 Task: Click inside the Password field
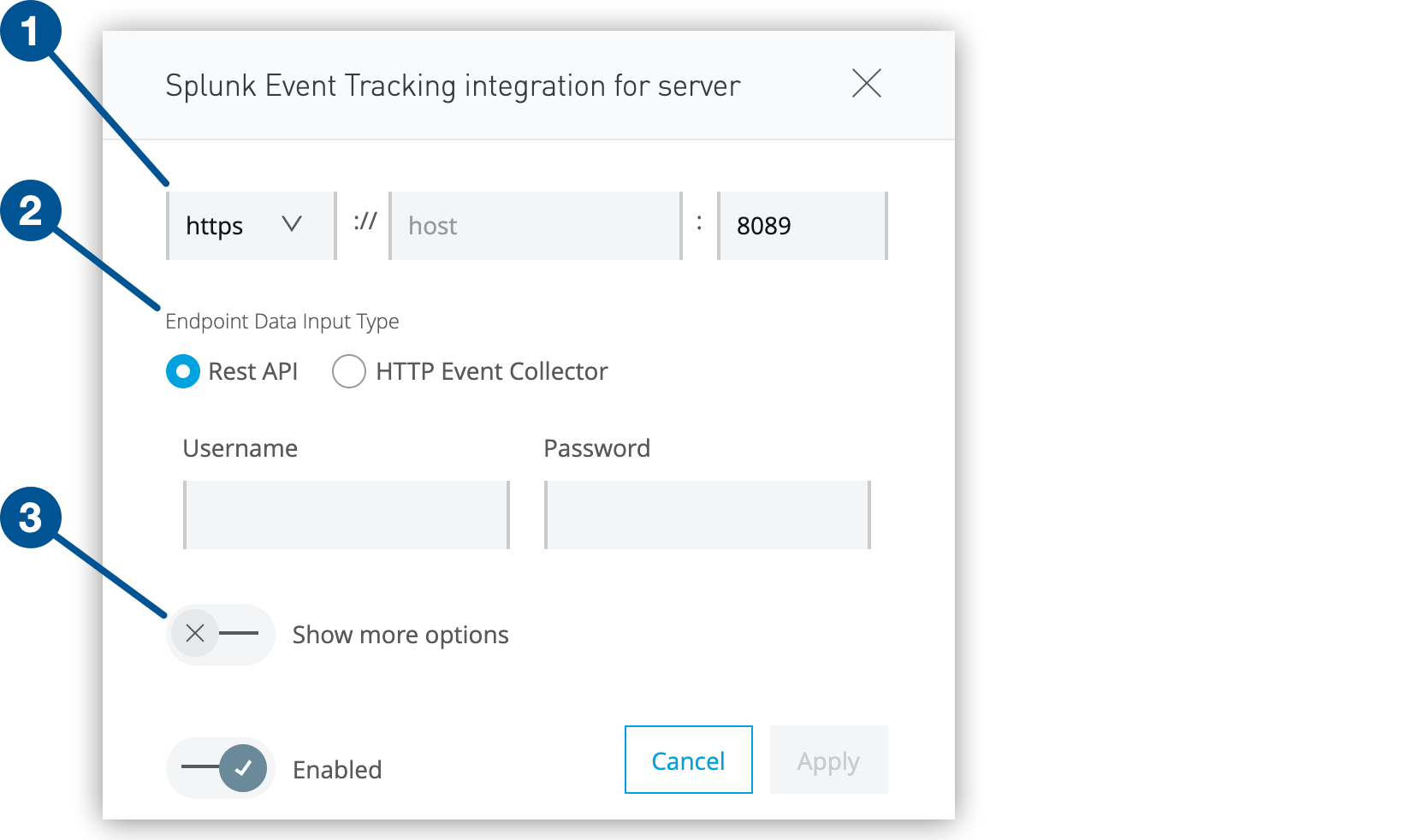click(x=706, y=514)
